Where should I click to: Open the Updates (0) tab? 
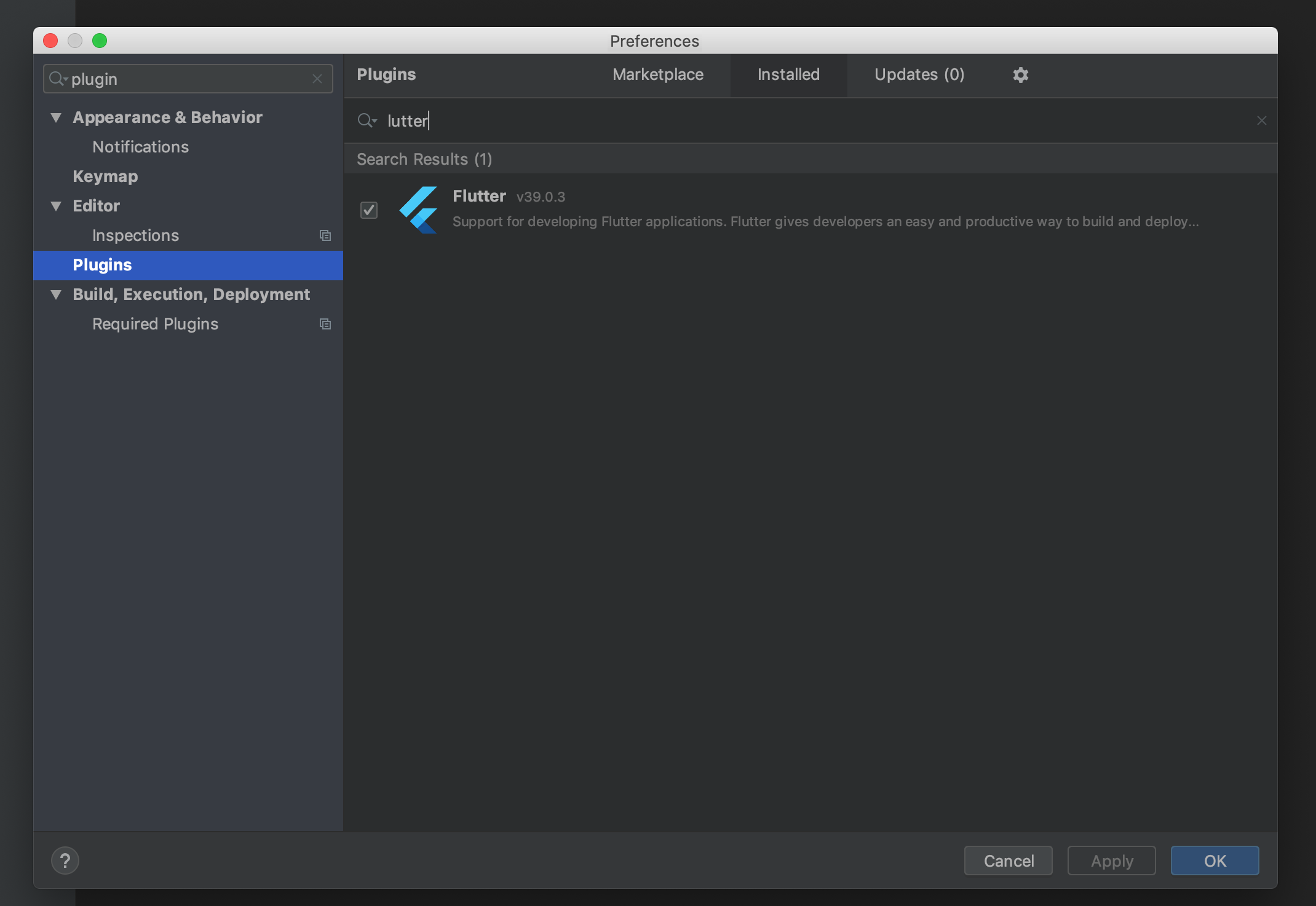[919, 74]
